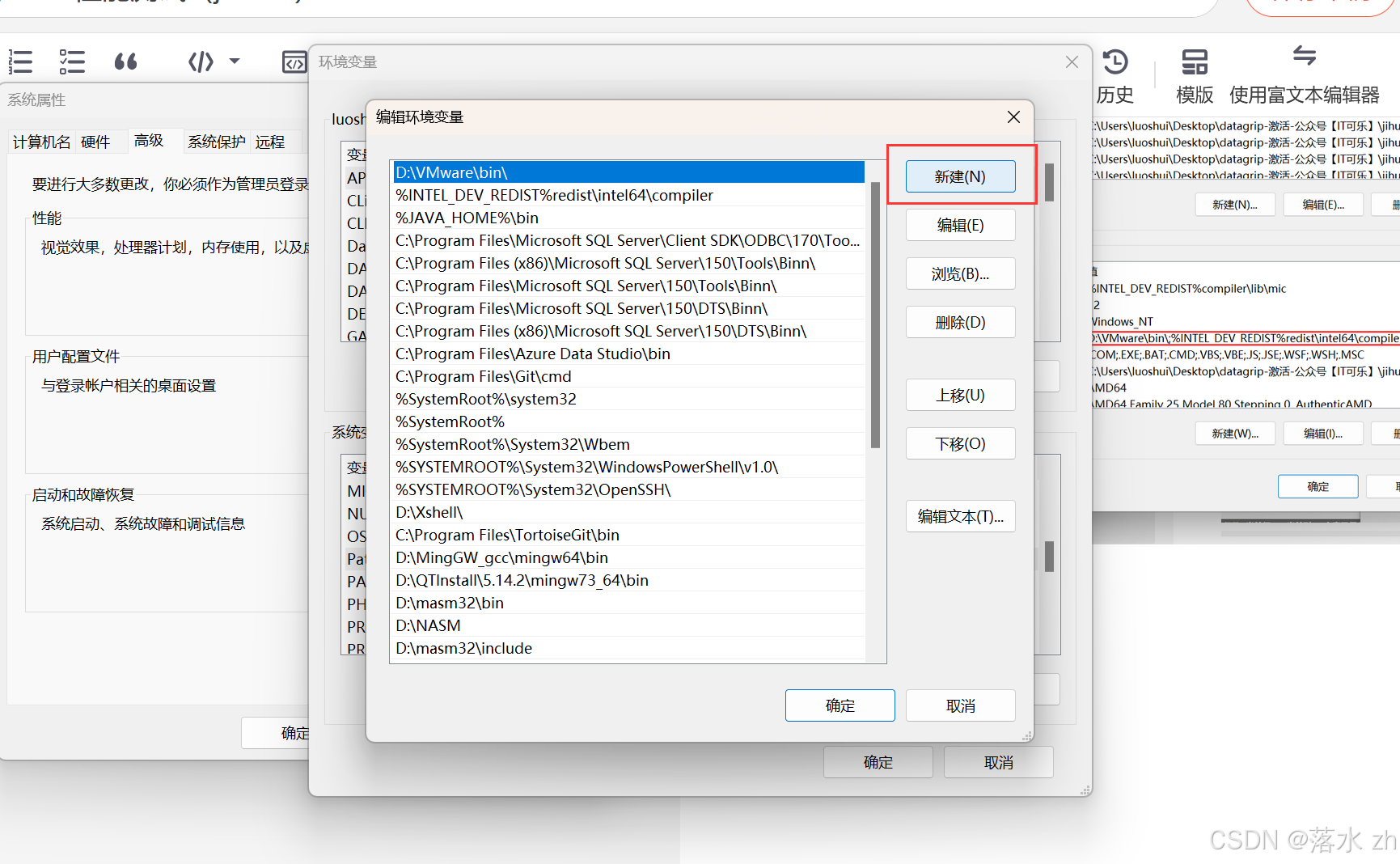Click system variables list scrollbar in 环境变量
This screenshot has width=1400, height=864.
[1049, 557]
